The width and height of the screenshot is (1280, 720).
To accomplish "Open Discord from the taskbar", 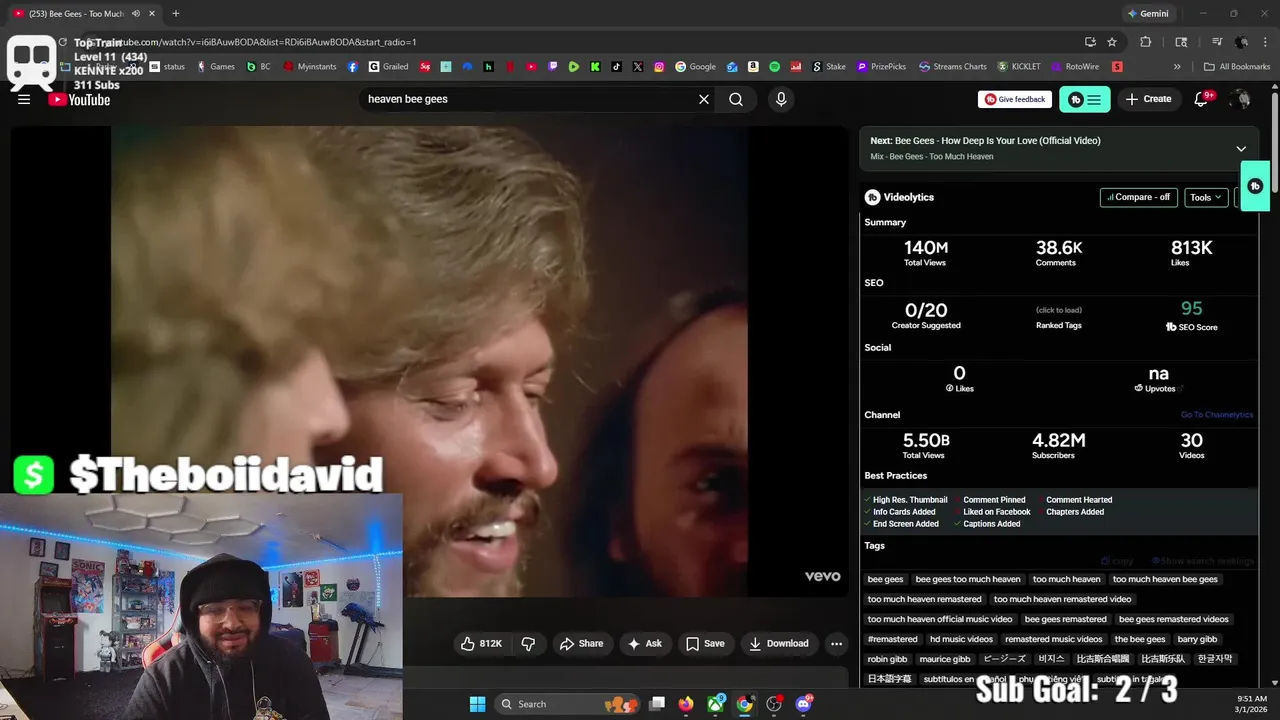I will click(x=804, y=704).
